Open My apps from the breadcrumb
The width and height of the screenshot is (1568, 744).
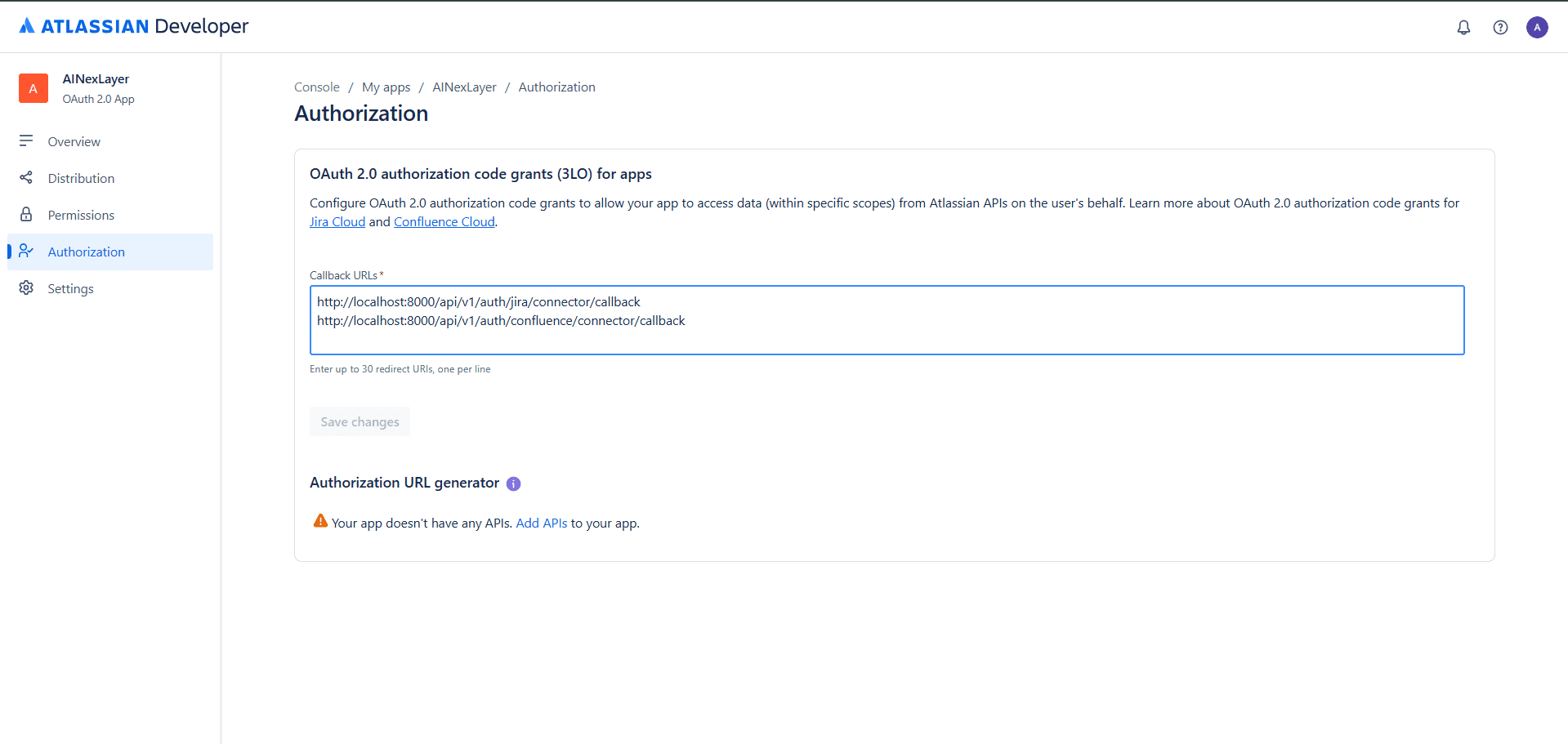386,87
